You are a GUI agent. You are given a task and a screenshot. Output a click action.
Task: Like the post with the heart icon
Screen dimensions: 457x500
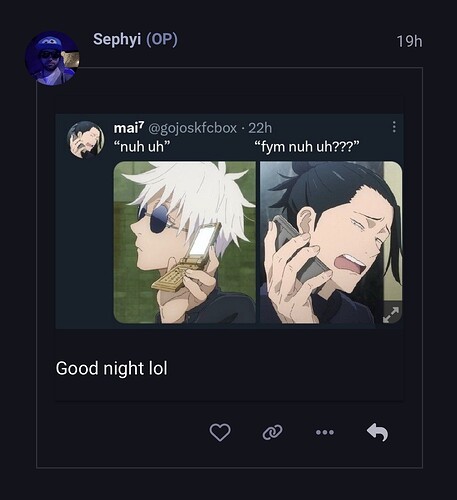click(220, 432)
